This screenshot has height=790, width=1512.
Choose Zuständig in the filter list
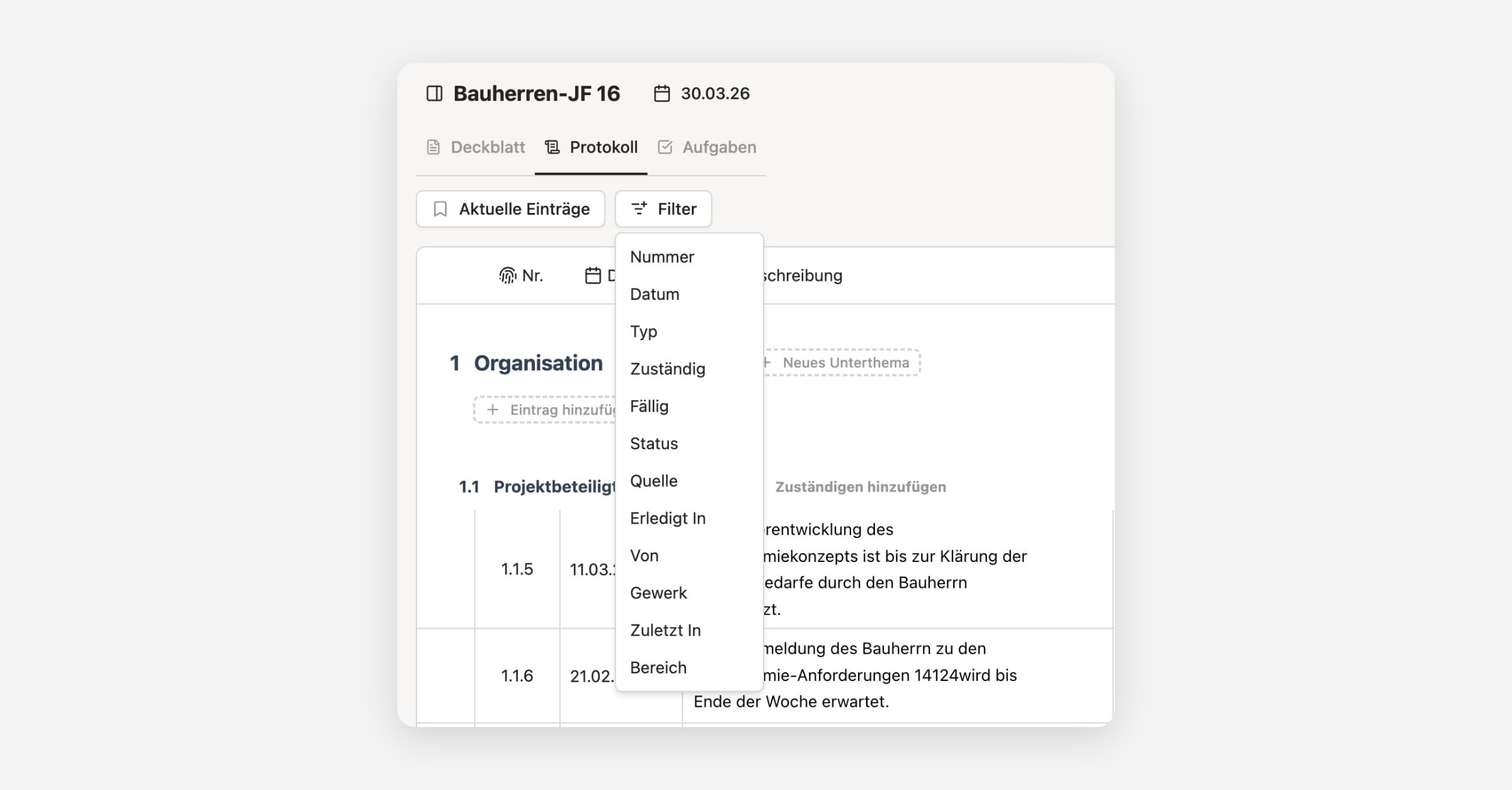coord(667,369)
